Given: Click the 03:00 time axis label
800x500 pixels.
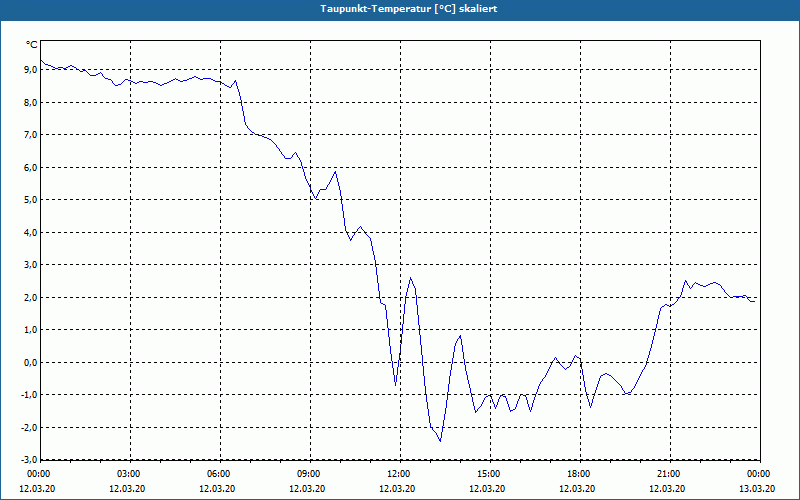Looking at the screenshot, I should (130, 474).
